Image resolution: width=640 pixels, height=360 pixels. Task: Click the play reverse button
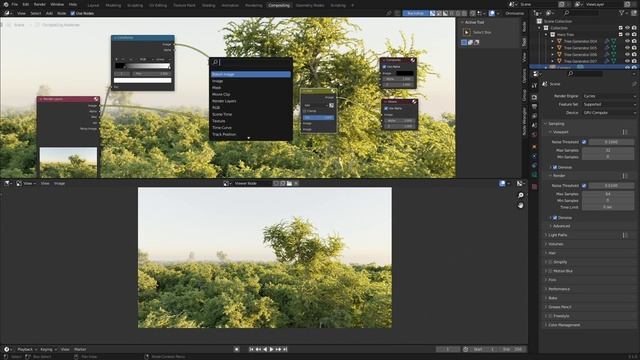tap(265, 349)
